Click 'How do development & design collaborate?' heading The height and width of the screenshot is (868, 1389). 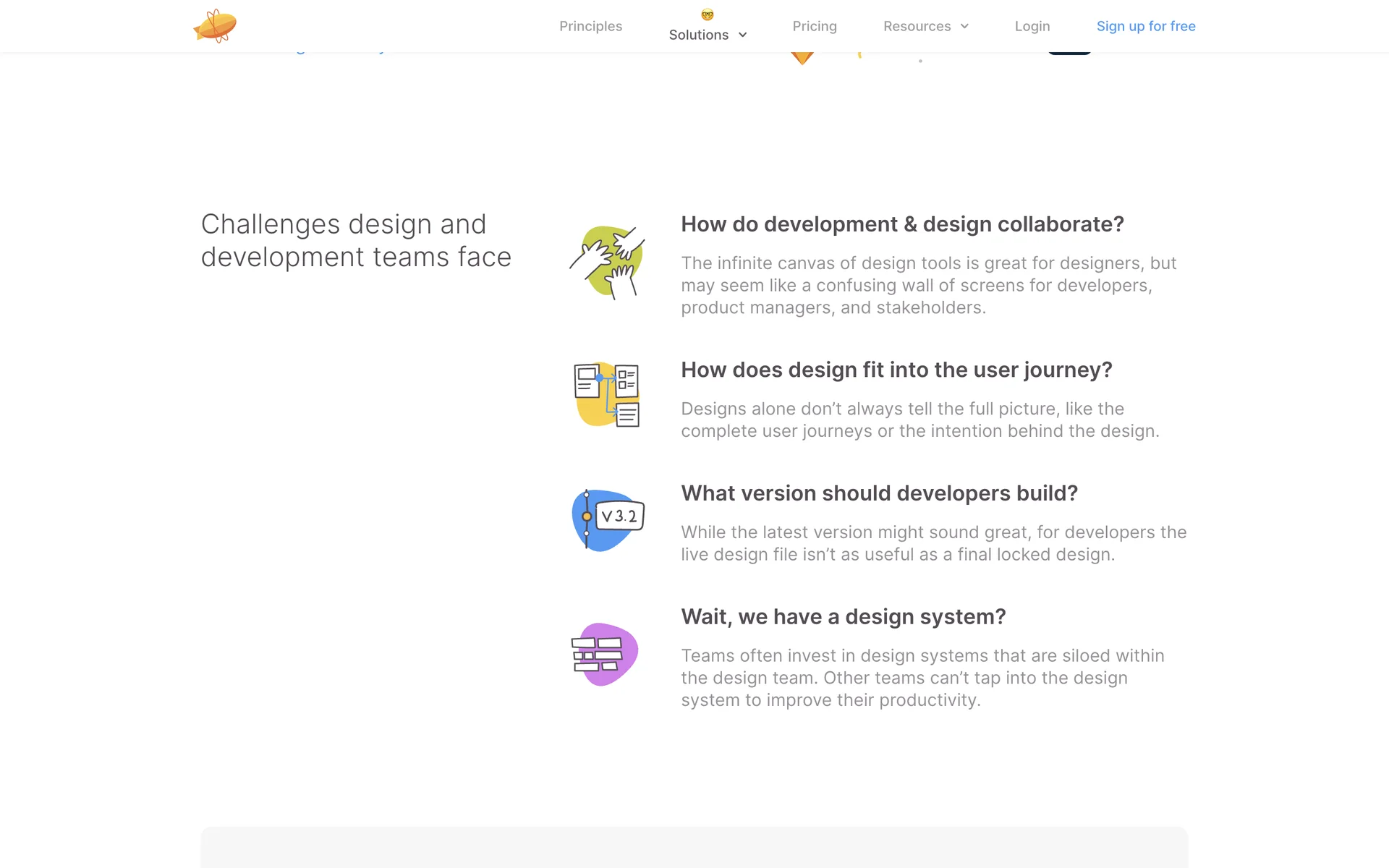902,224
